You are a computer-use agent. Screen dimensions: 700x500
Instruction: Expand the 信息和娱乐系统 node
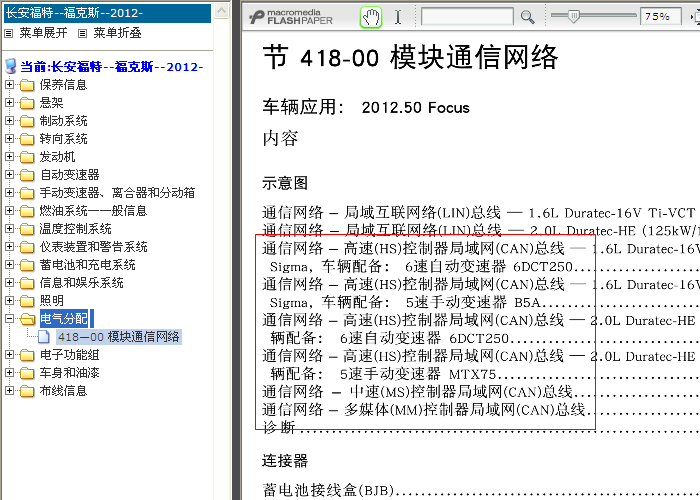pos(9,282)
